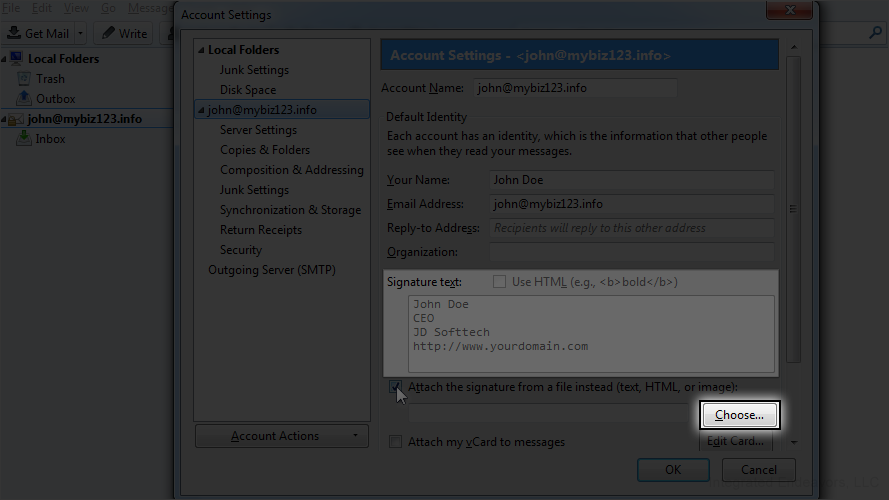Click the Account Name field
Screen dimensions: 889x500
pyautogui.click(x=575, y=88)
